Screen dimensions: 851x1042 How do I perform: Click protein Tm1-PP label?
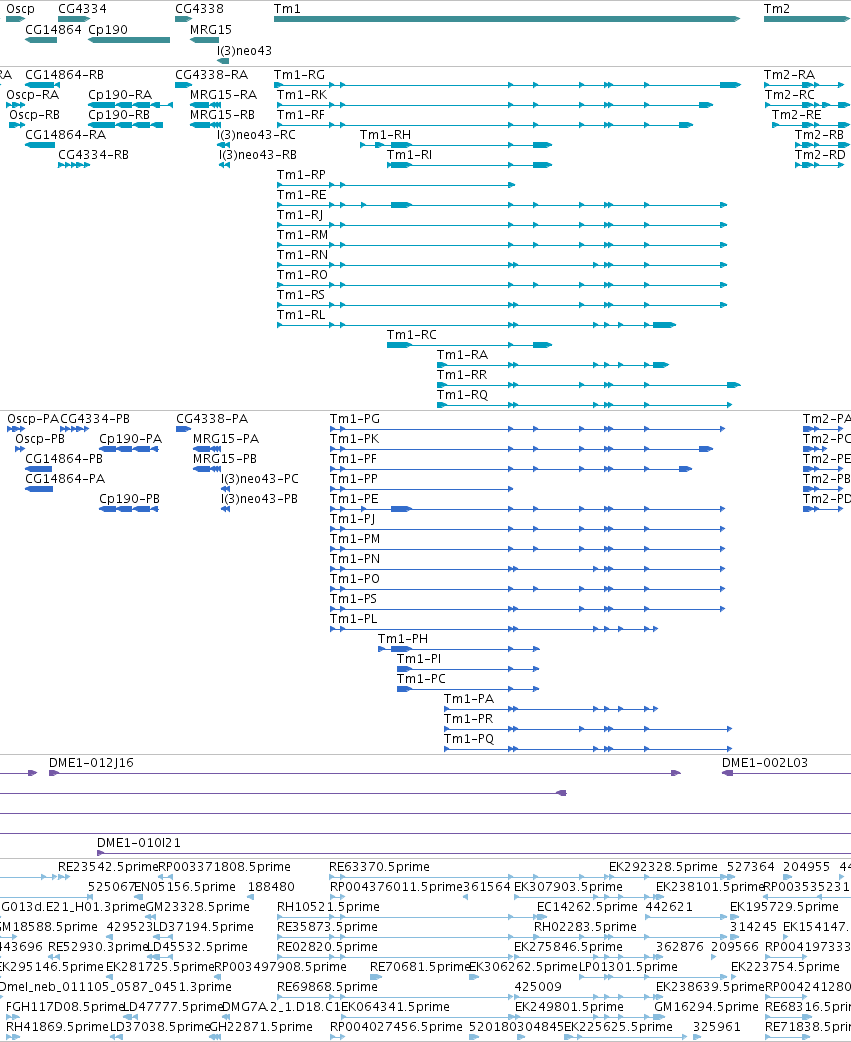[354, 479]
